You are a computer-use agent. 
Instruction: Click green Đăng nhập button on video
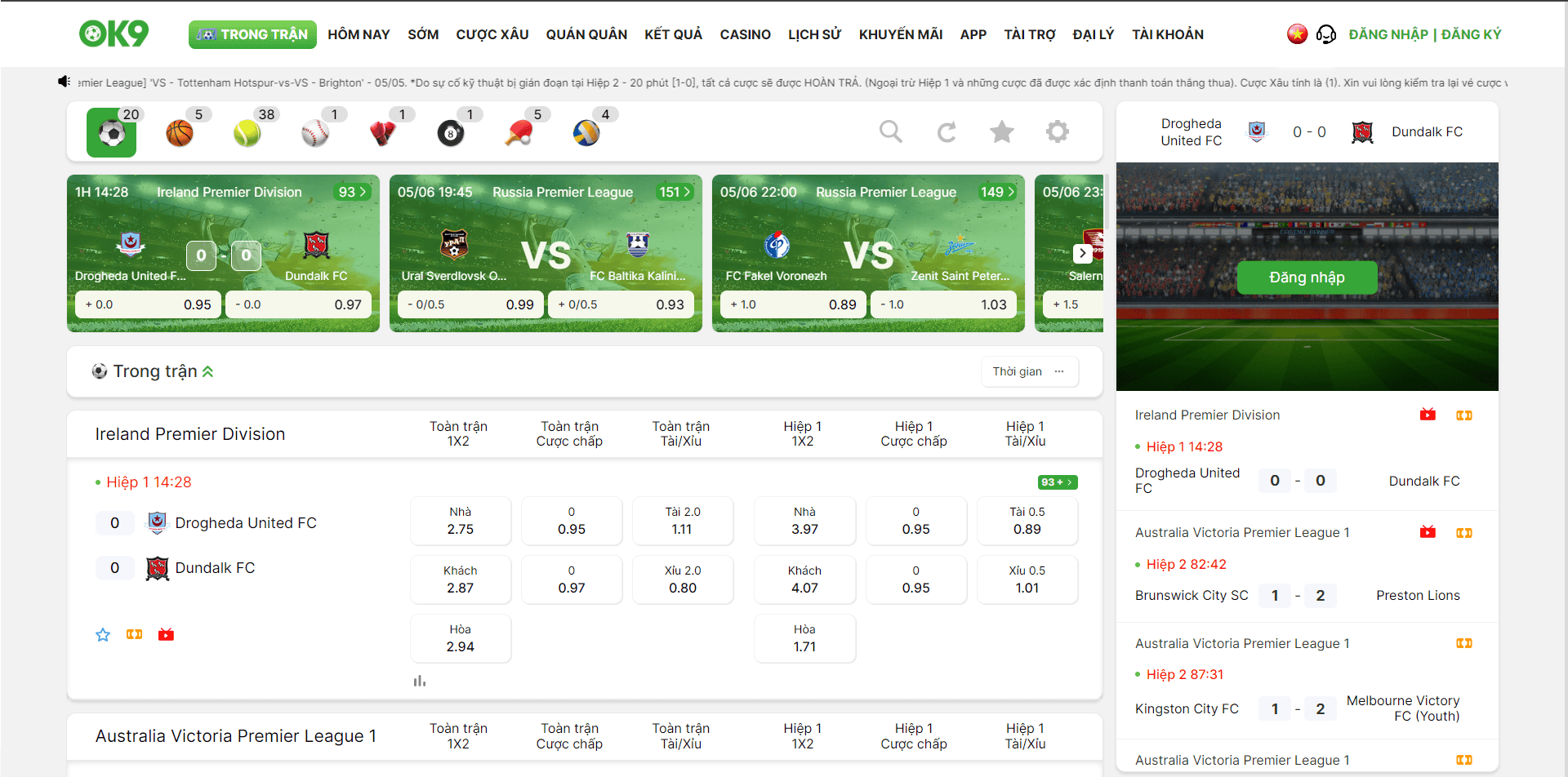coord(1307,277)
